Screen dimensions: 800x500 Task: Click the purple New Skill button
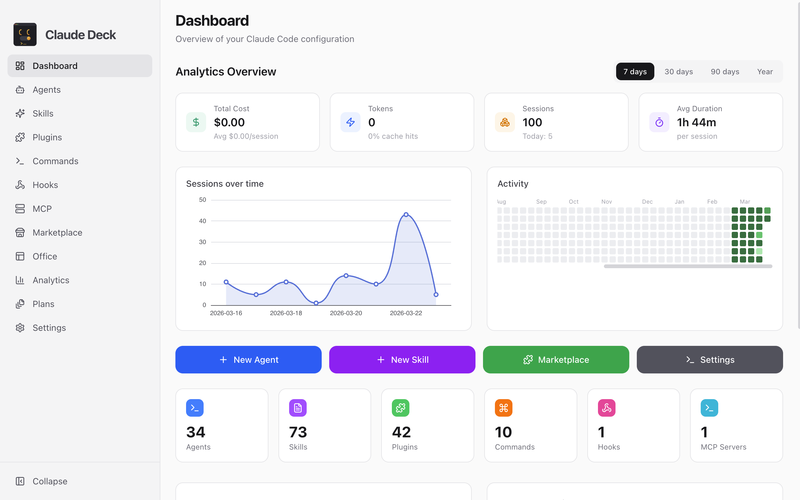(402, 360)
